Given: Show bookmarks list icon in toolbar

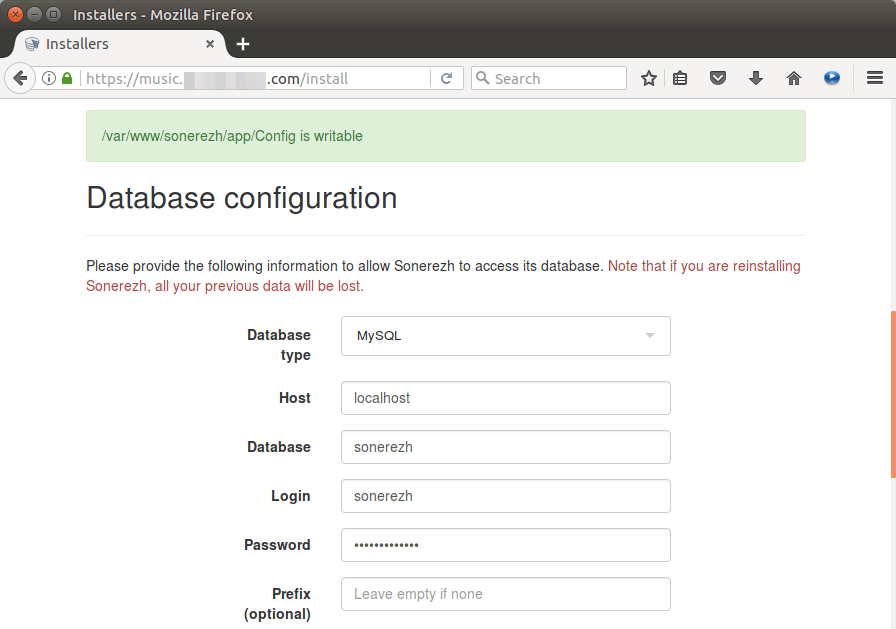Looking at the screenshot, I should point(681,78).
